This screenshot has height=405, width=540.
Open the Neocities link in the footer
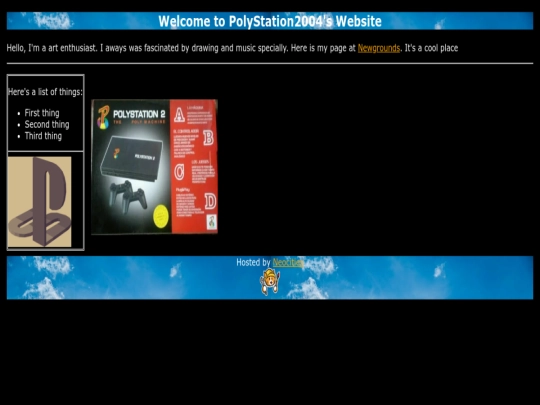pos(288,263)
